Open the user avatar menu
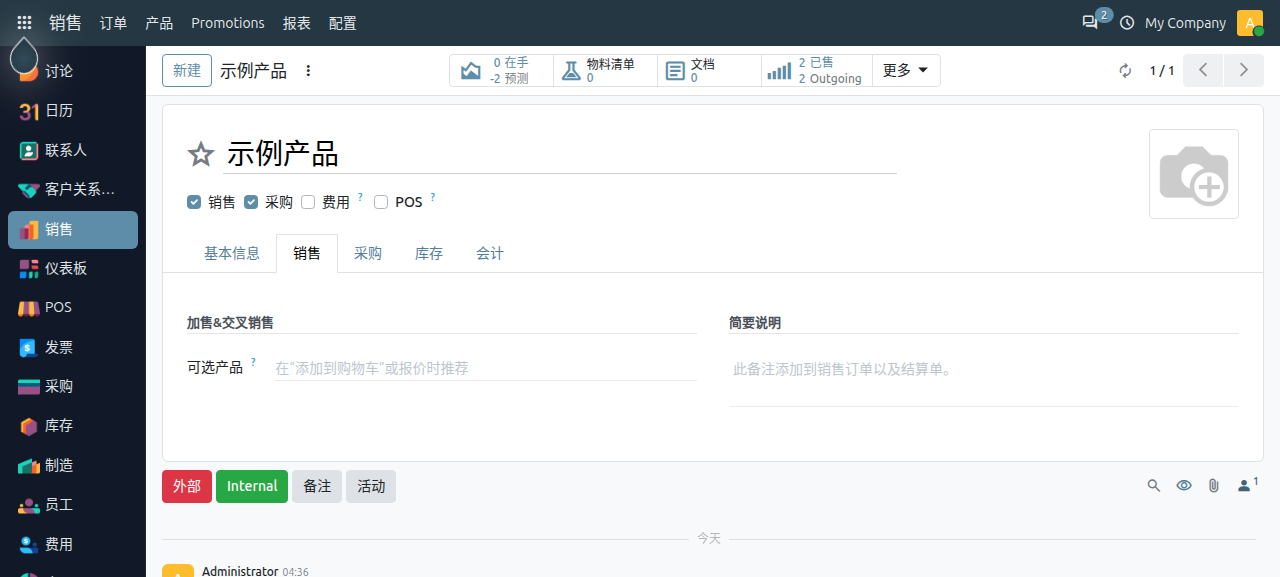Viewport: 1280px width, 577px height. coord(1250,22)
